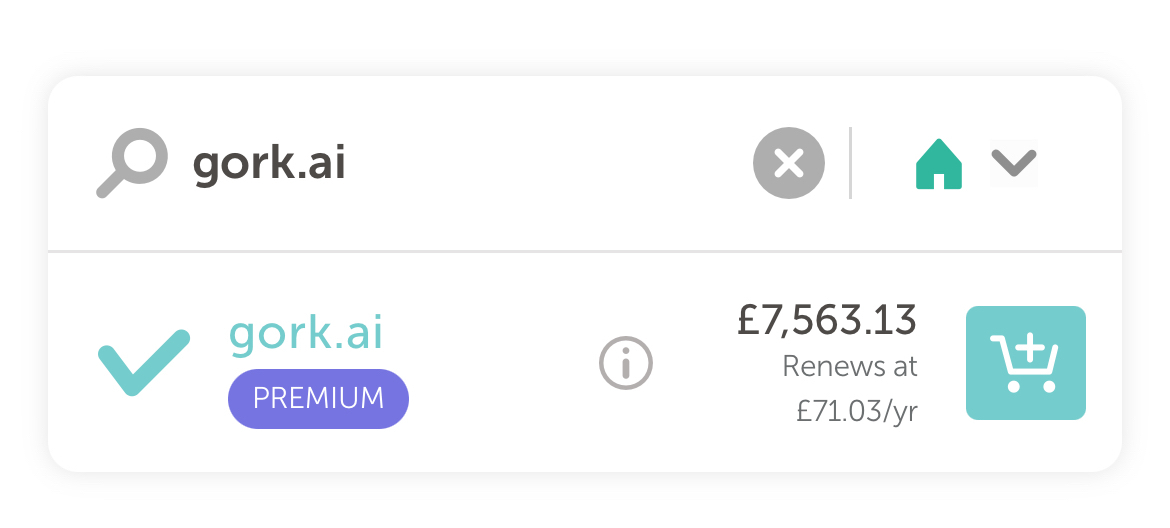
Task: Click the gork.ai result row
Action: click(x=500, y=362)
